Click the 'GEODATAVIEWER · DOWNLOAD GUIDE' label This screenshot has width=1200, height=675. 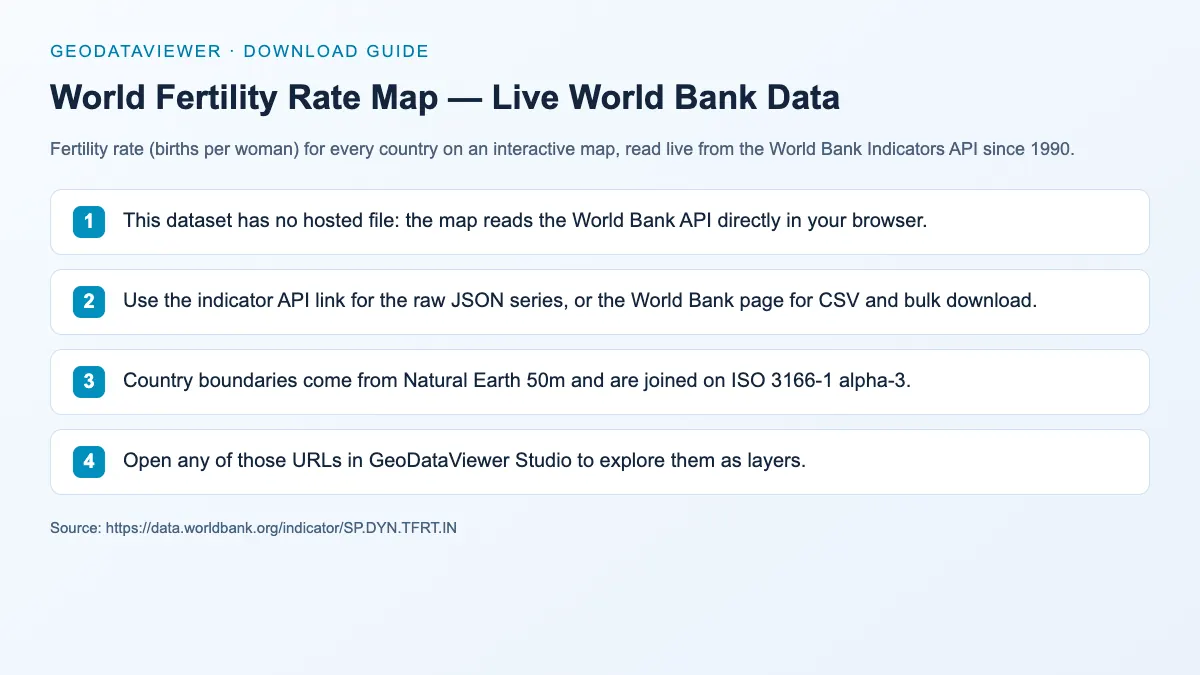coord(240,51)
